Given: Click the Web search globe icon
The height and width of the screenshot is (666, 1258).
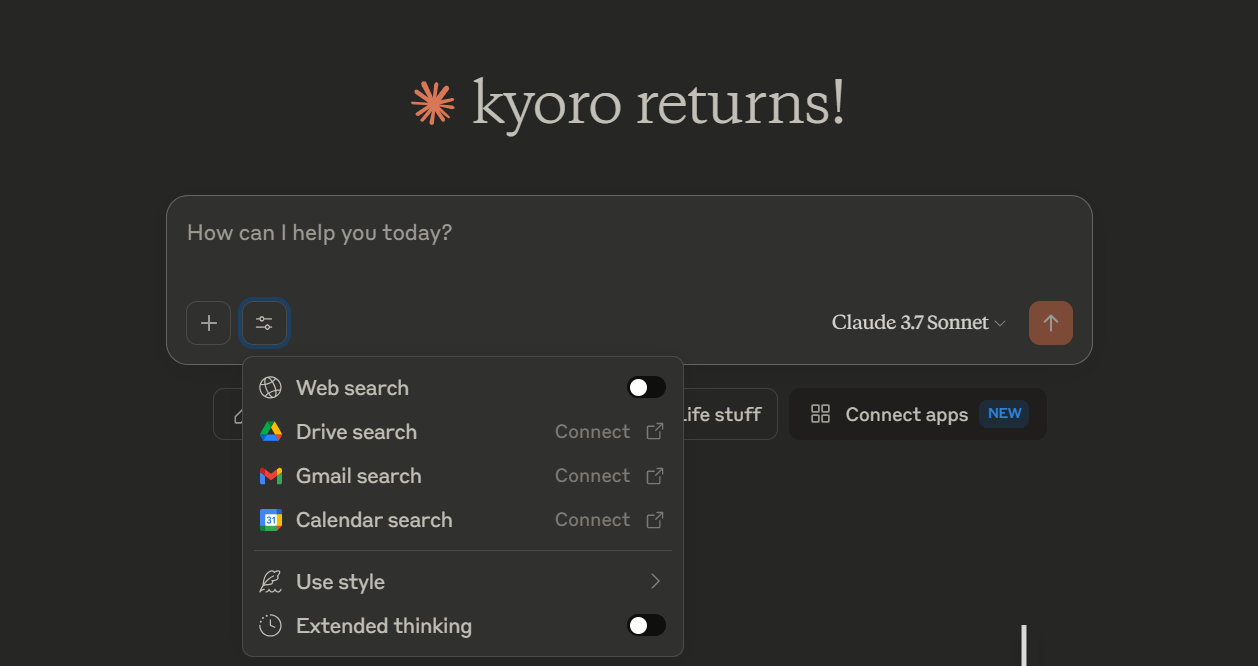Looking at the screenshot, I should 270,388.
